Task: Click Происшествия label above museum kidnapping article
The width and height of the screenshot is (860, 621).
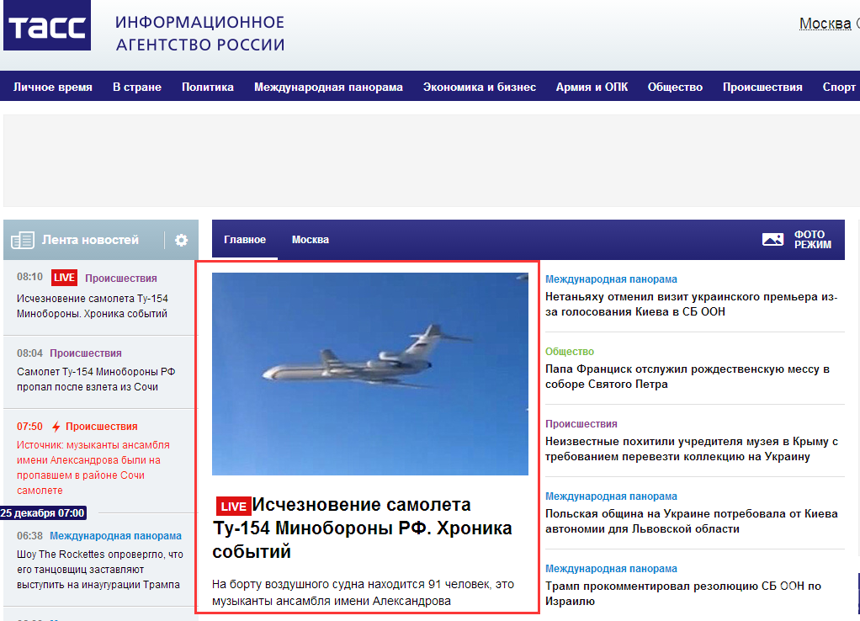Action: pyautogui.click(x=581, y=424)
